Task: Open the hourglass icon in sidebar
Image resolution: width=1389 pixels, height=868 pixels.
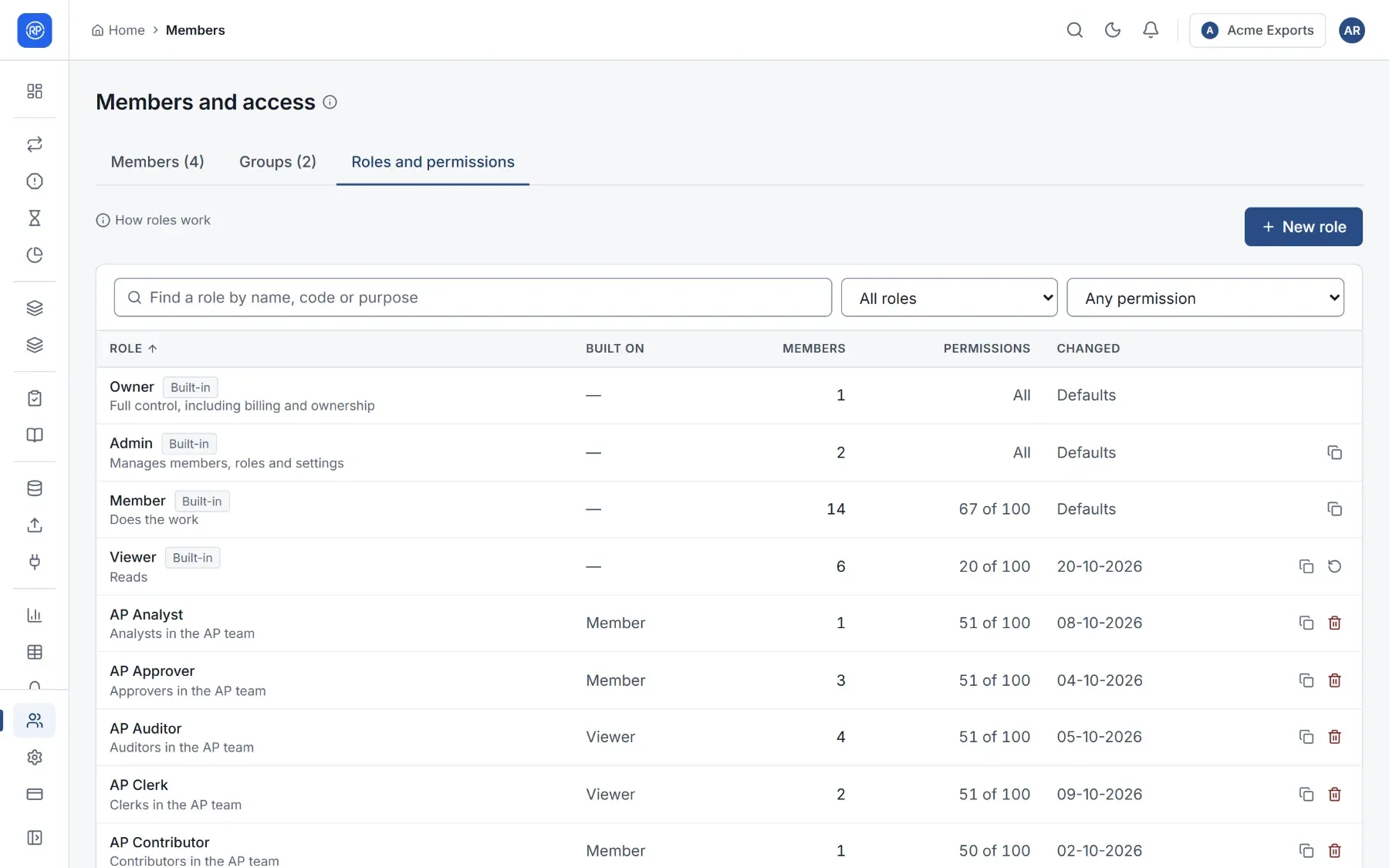Action: 35,218
